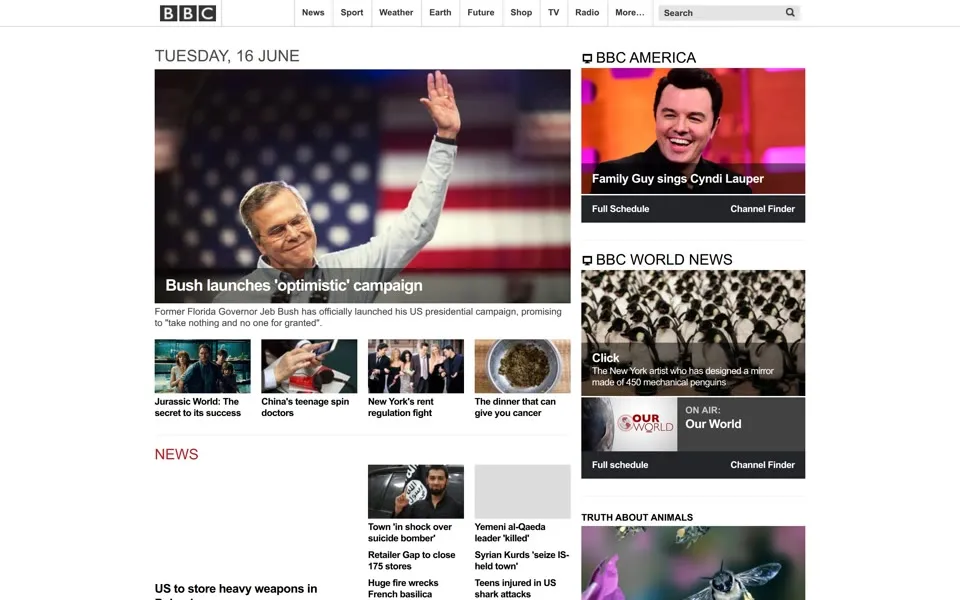The width and height of the screenshot is (960, 600).
Task: Click the TUESDAY, 16 JUNE date heading
Action: (227, 56)
